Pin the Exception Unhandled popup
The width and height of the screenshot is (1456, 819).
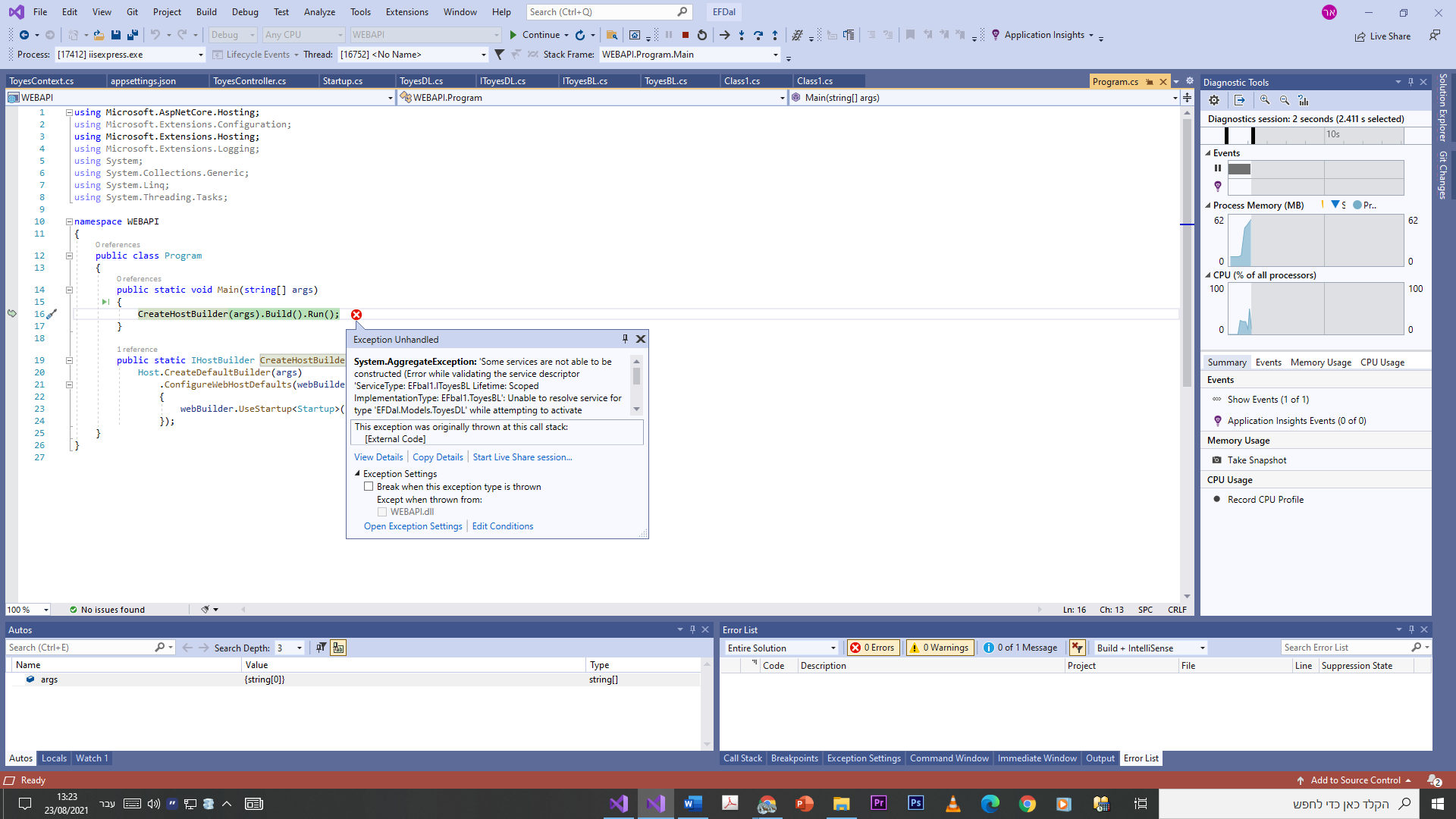[x=625, y=339]
